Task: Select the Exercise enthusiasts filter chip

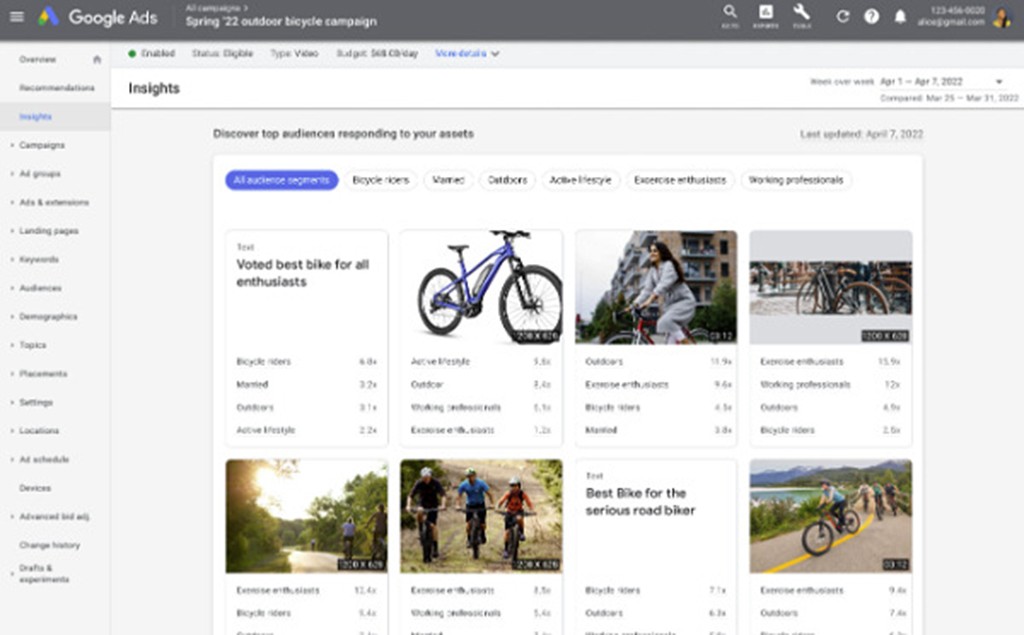Action: tap(680, 180)
